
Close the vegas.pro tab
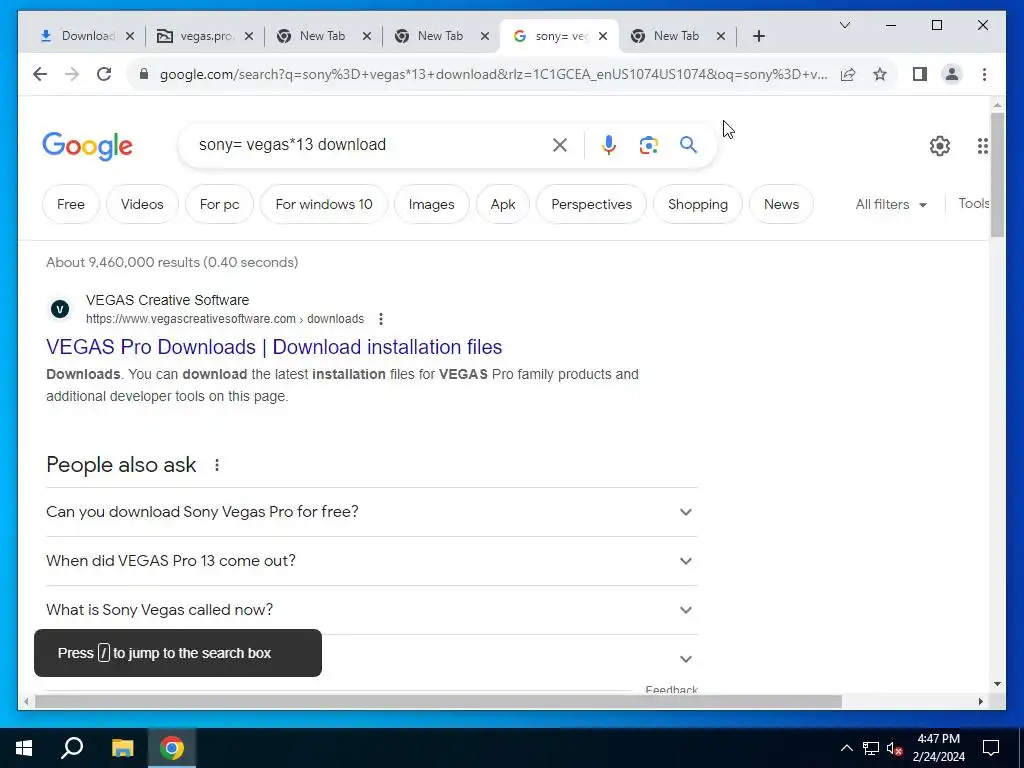click(249, 36)
